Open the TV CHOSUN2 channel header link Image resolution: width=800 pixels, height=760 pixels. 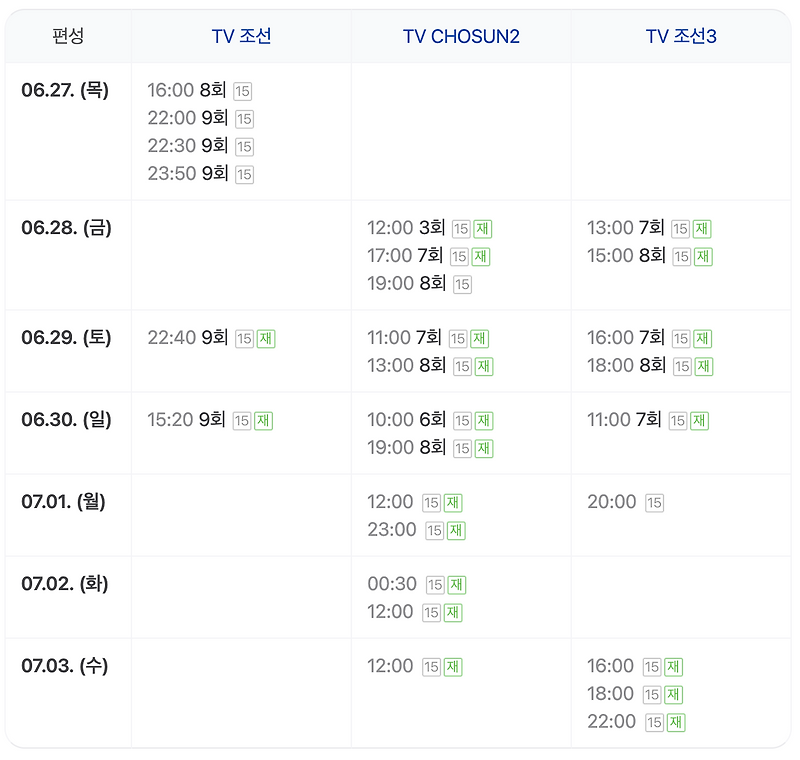coord(461,37)
